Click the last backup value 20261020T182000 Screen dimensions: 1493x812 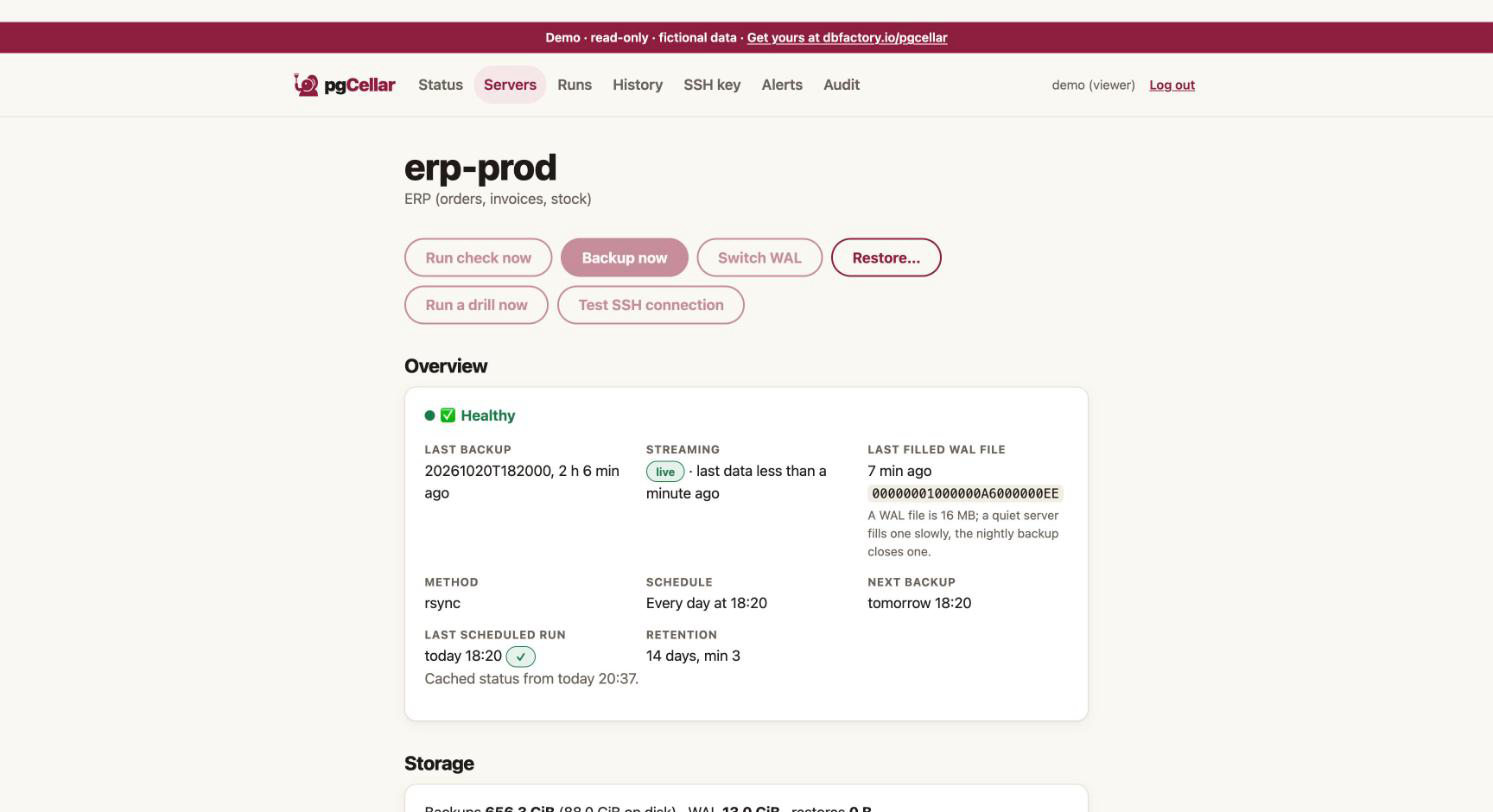(x=488, y=471)
